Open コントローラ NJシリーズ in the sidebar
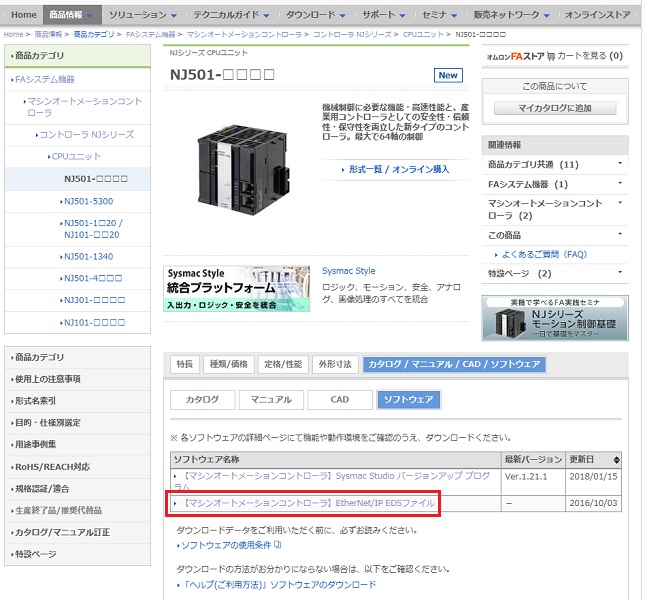This screenshot has width=645, height=600. [86, 134]
